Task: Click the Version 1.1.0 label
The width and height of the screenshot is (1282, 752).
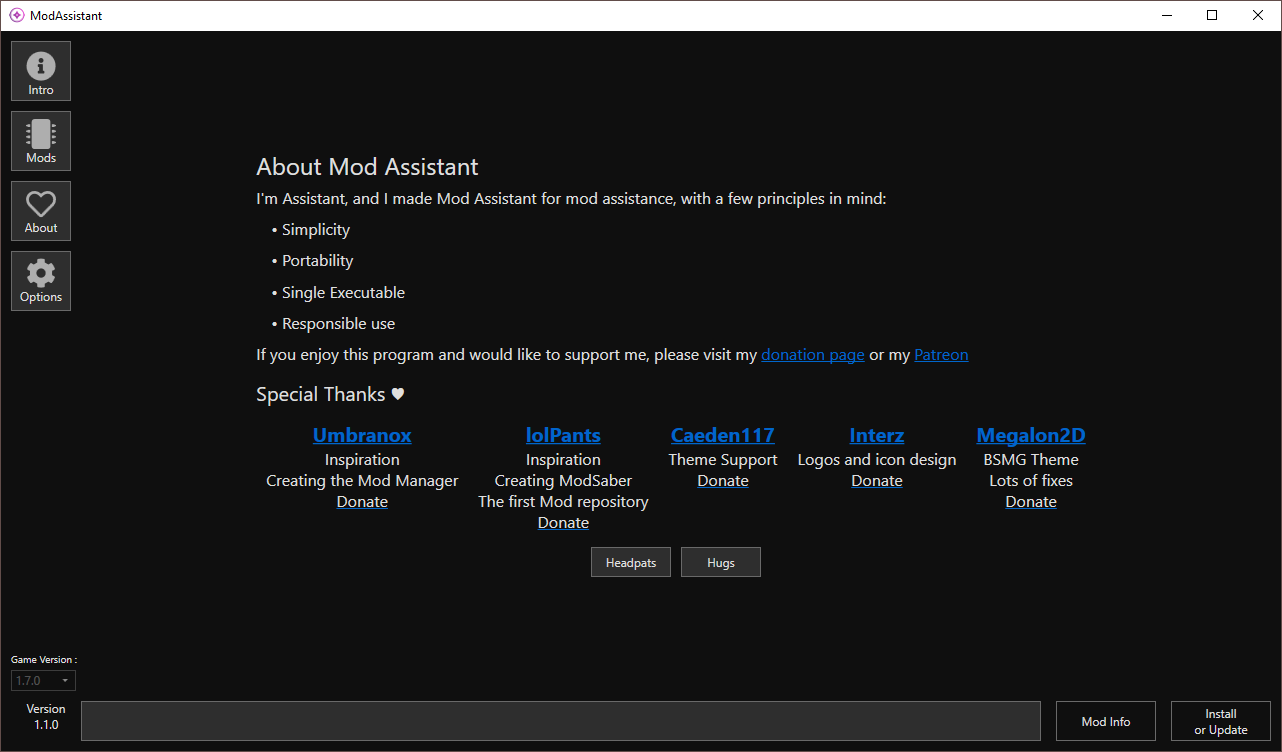Action: pyautogui.click(x=46, y=716)
